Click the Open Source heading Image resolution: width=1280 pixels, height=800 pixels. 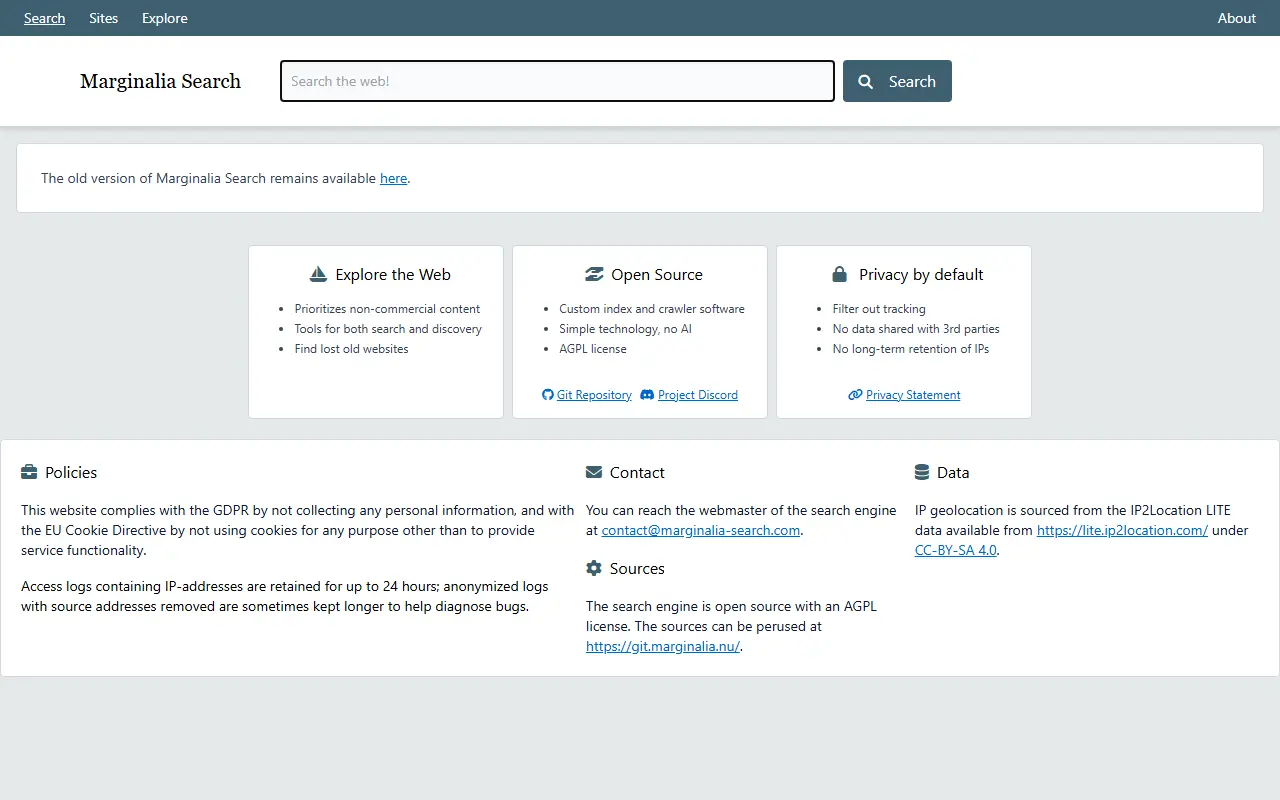(x=657, y=274)
